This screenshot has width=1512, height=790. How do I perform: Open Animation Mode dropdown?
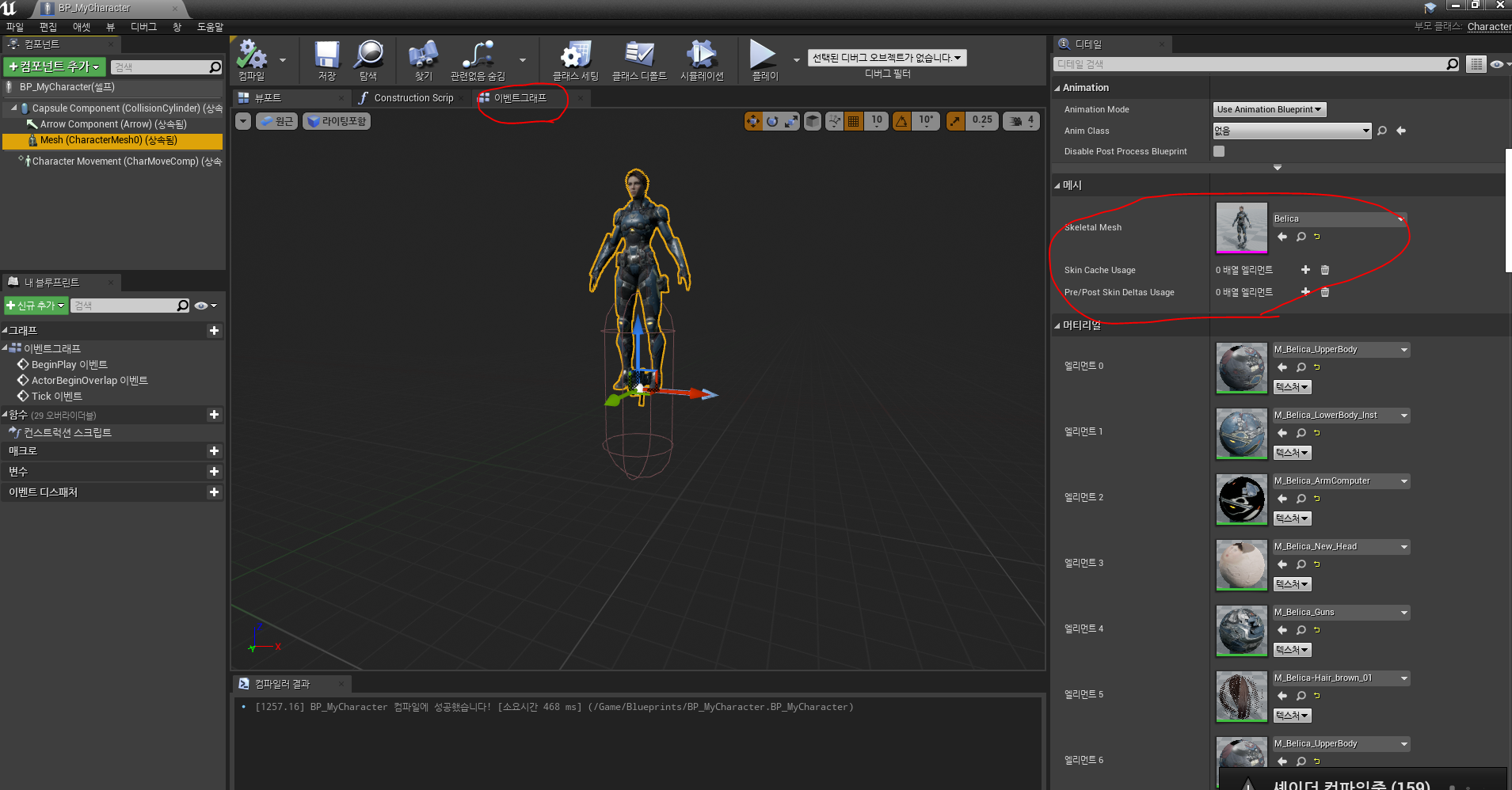point(1269,109)
